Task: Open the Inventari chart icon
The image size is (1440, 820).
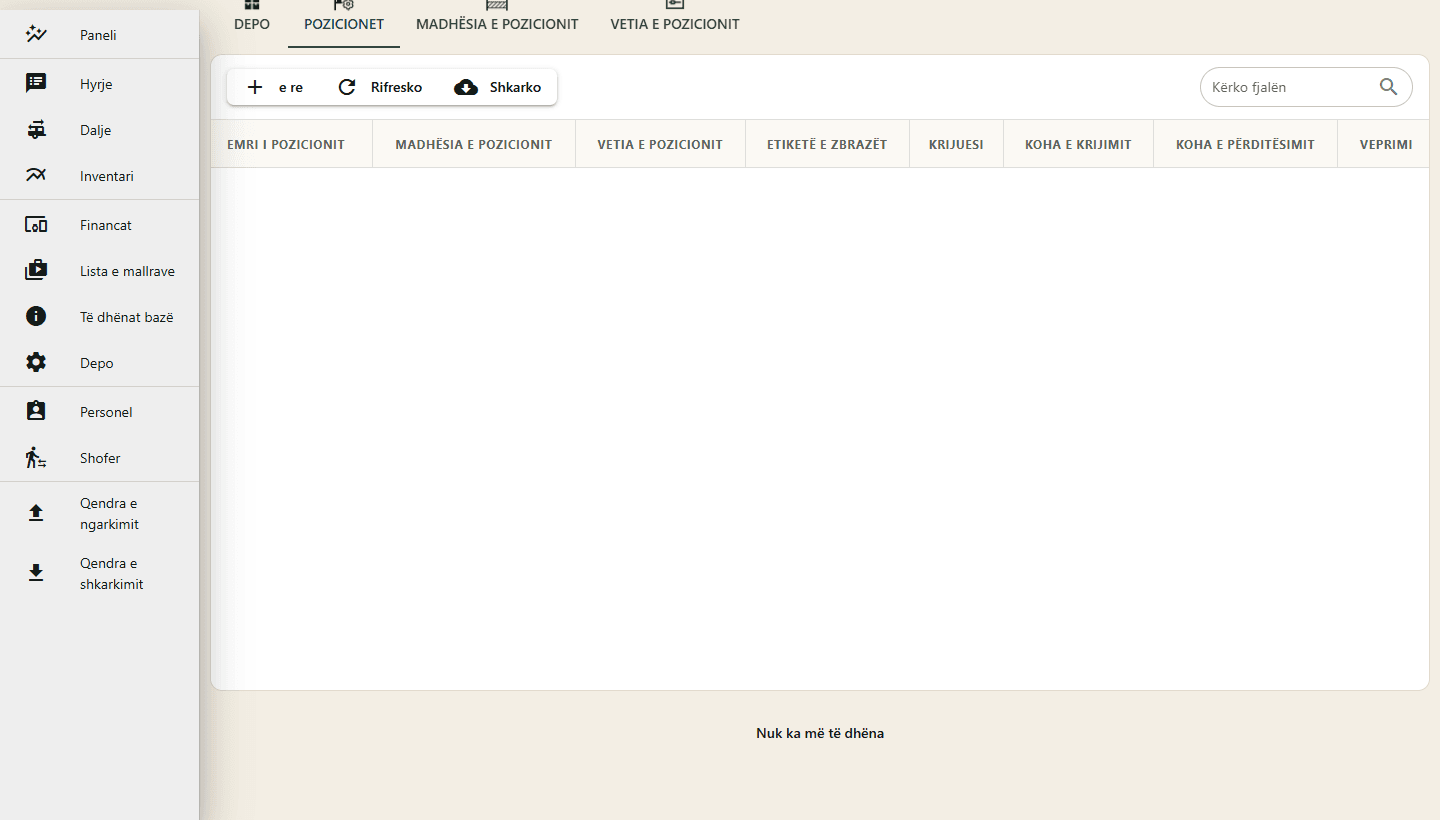Action: (x=36, y=176)
